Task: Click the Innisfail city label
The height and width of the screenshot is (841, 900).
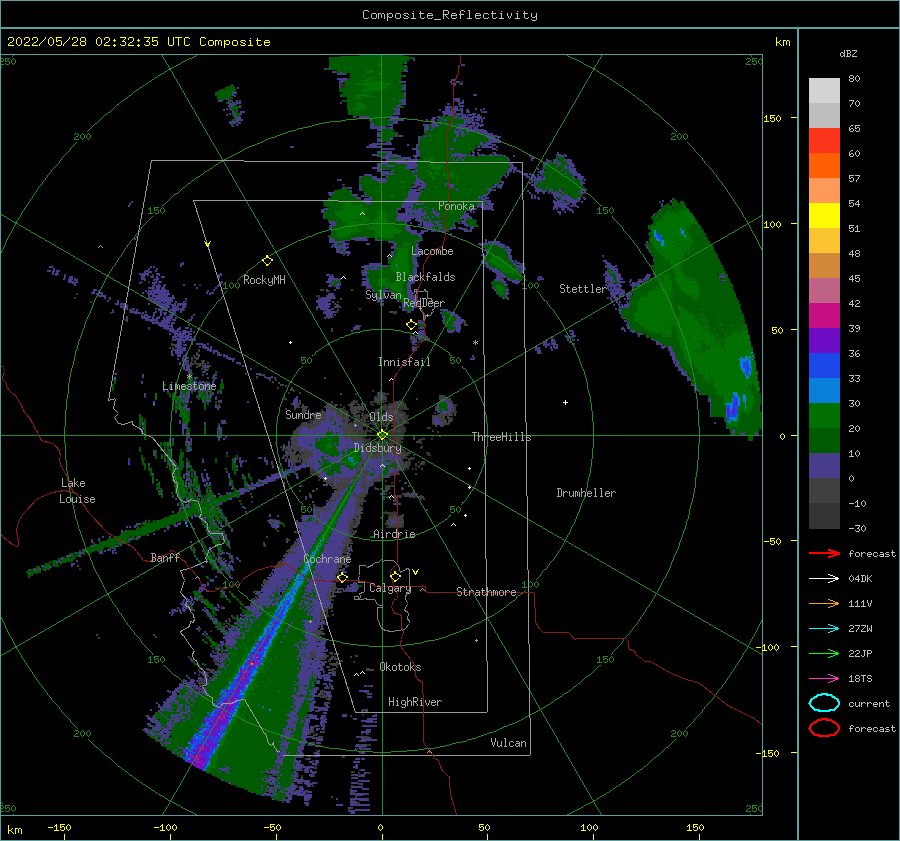Action: pos(404,362)
